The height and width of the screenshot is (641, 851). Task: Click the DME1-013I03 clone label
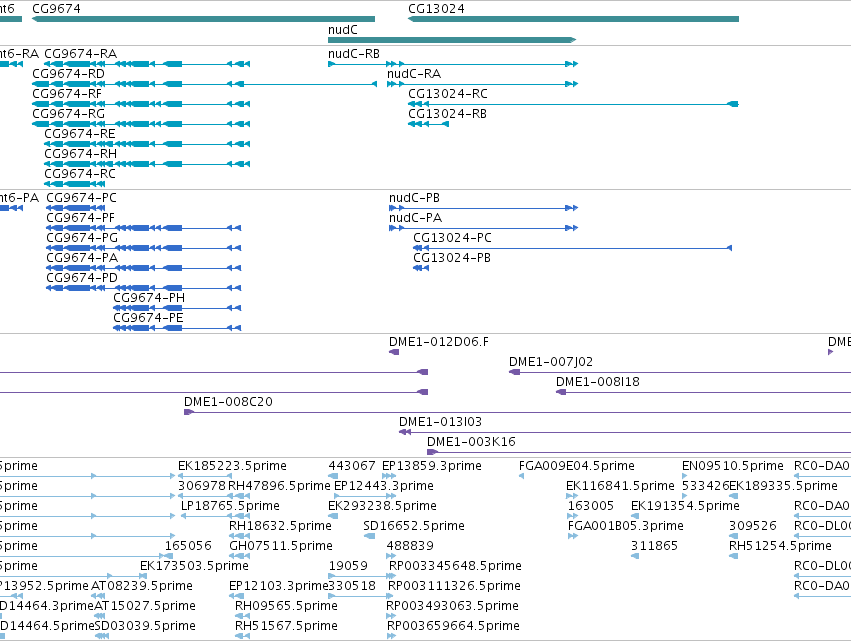[x=441, y=422]
